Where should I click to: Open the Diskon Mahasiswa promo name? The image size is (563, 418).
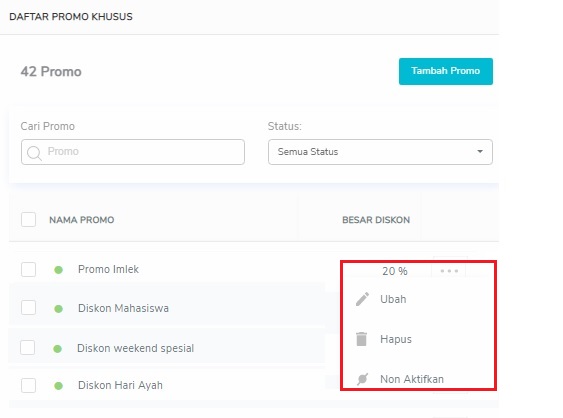pyautogui.click(x=124, y=308)
